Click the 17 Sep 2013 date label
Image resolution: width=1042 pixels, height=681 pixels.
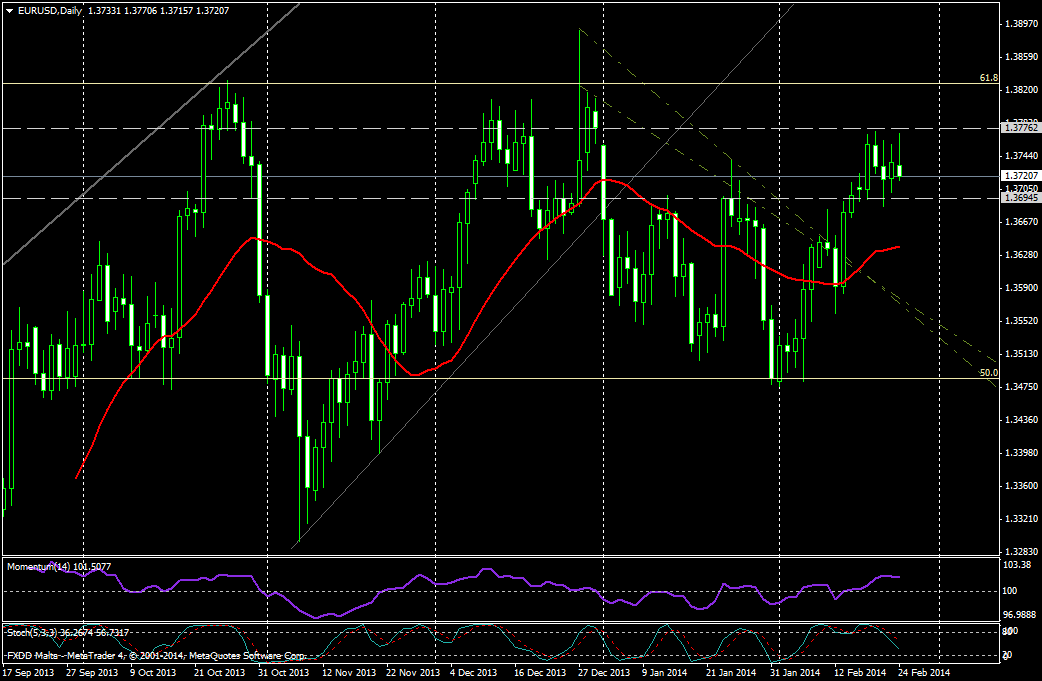pos(28,673)
